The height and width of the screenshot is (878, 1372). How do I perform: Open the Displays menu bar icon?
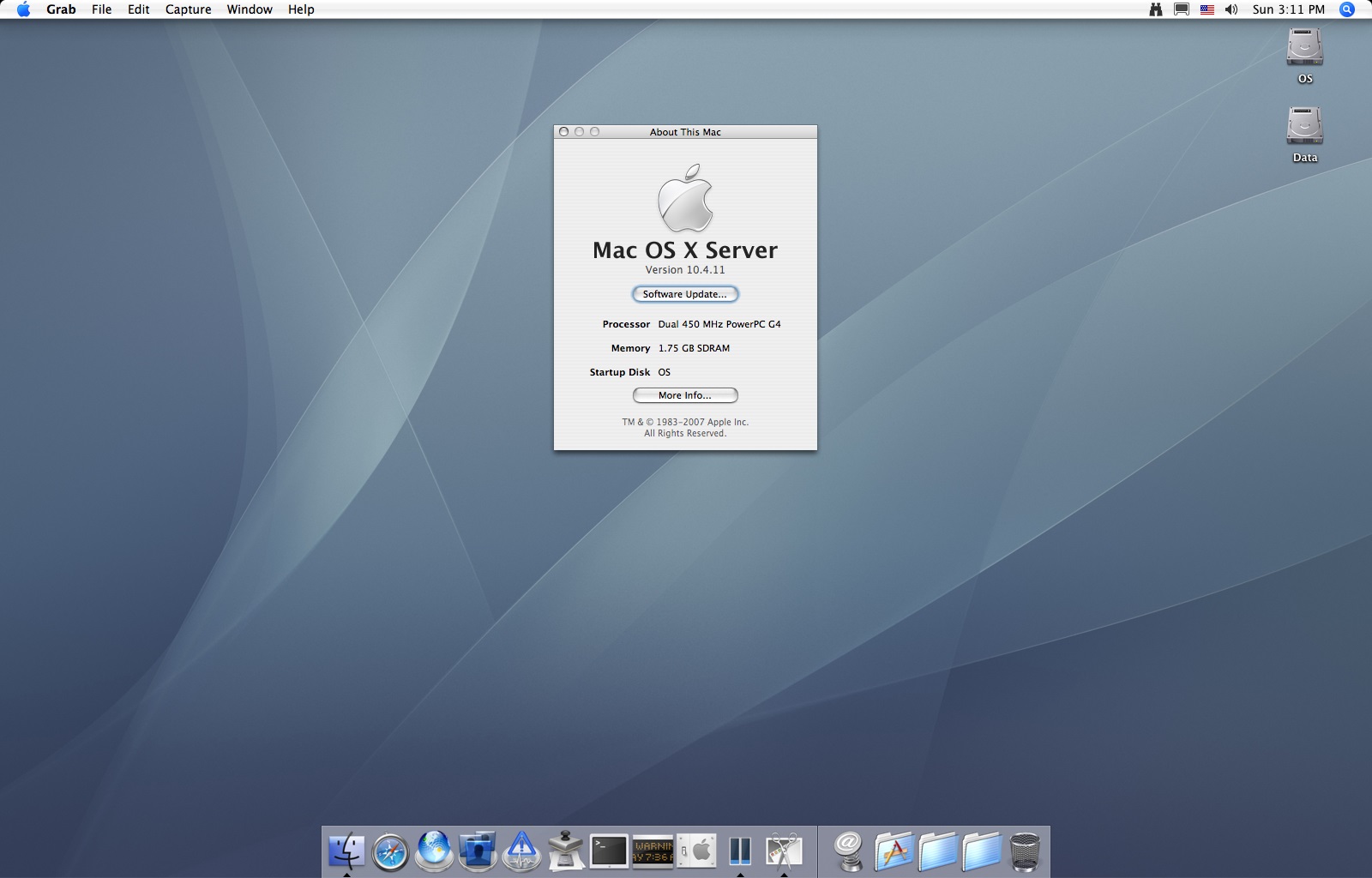[x=1182, y=9]
